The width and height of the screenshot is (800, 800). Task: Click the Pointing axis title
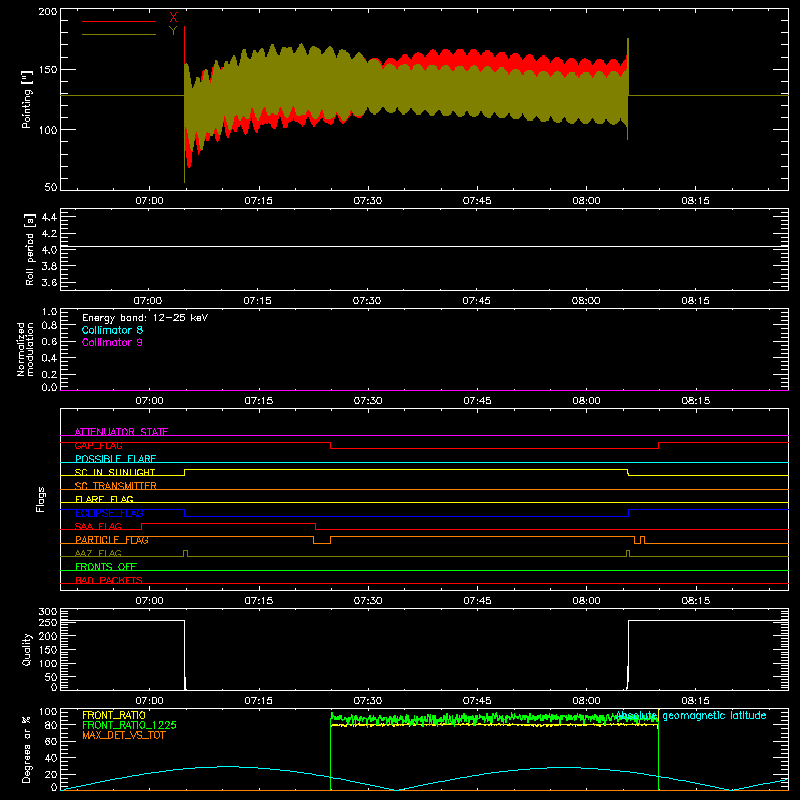[x=27, y=99]
